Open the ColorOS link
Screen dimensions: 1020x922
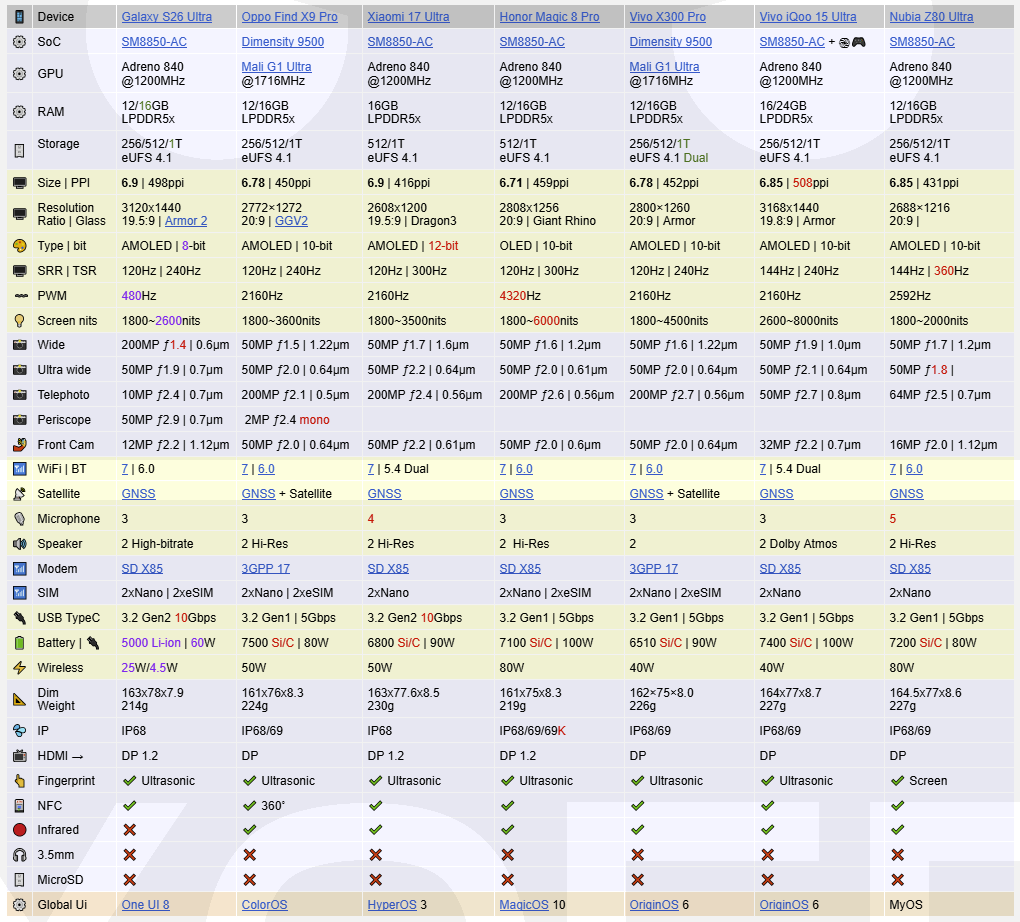[x=264, y=904]
